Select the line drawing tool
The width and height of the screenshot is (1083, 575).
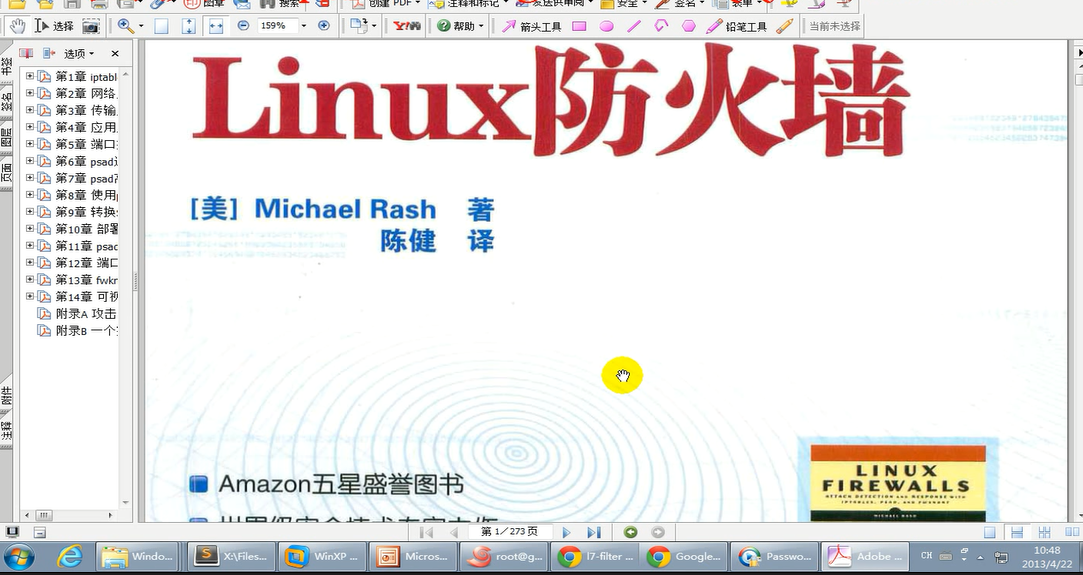click(x=633, y=26)
